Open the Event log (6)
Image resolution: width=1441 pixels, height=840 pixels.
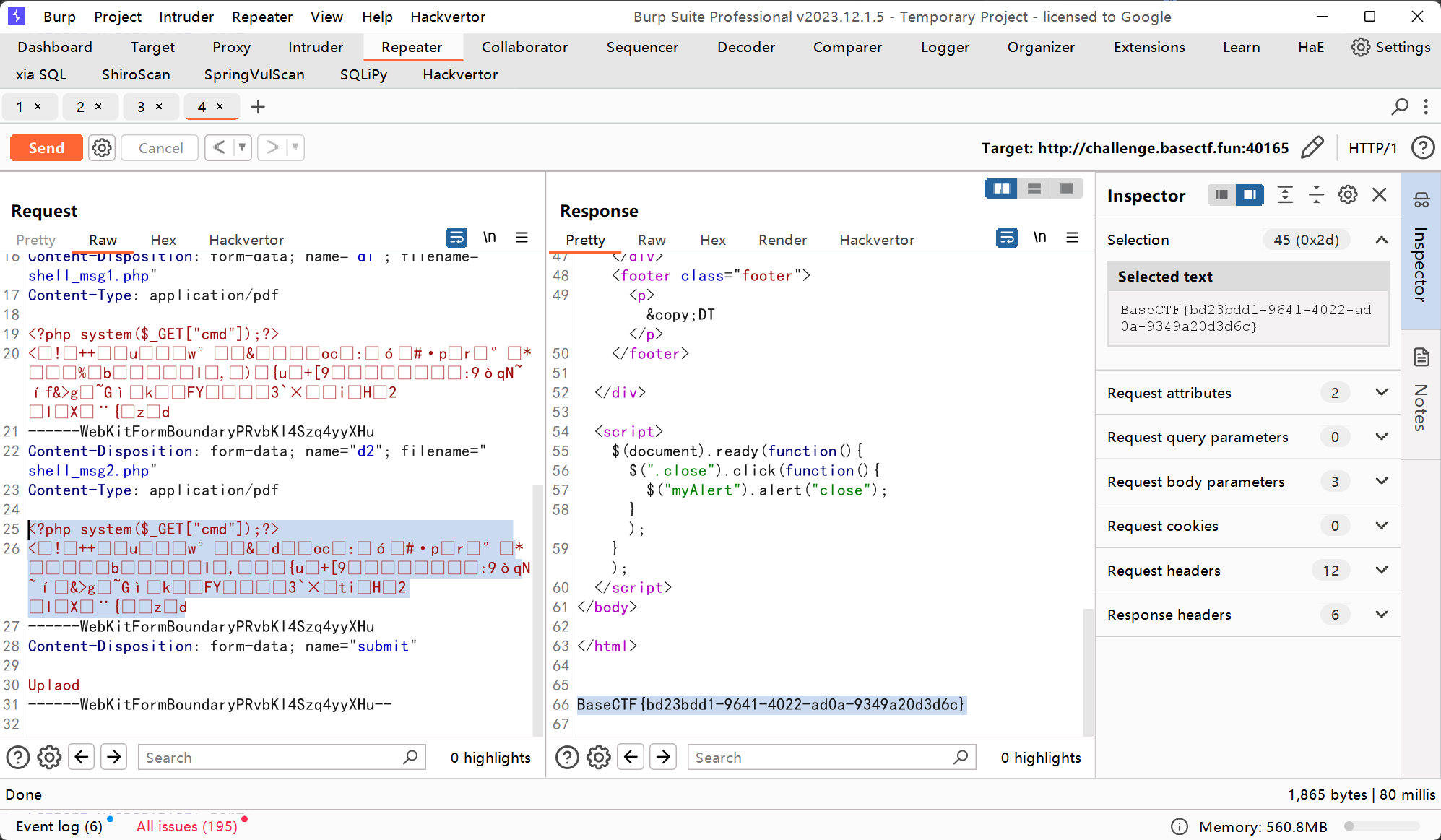coord(59,826)
